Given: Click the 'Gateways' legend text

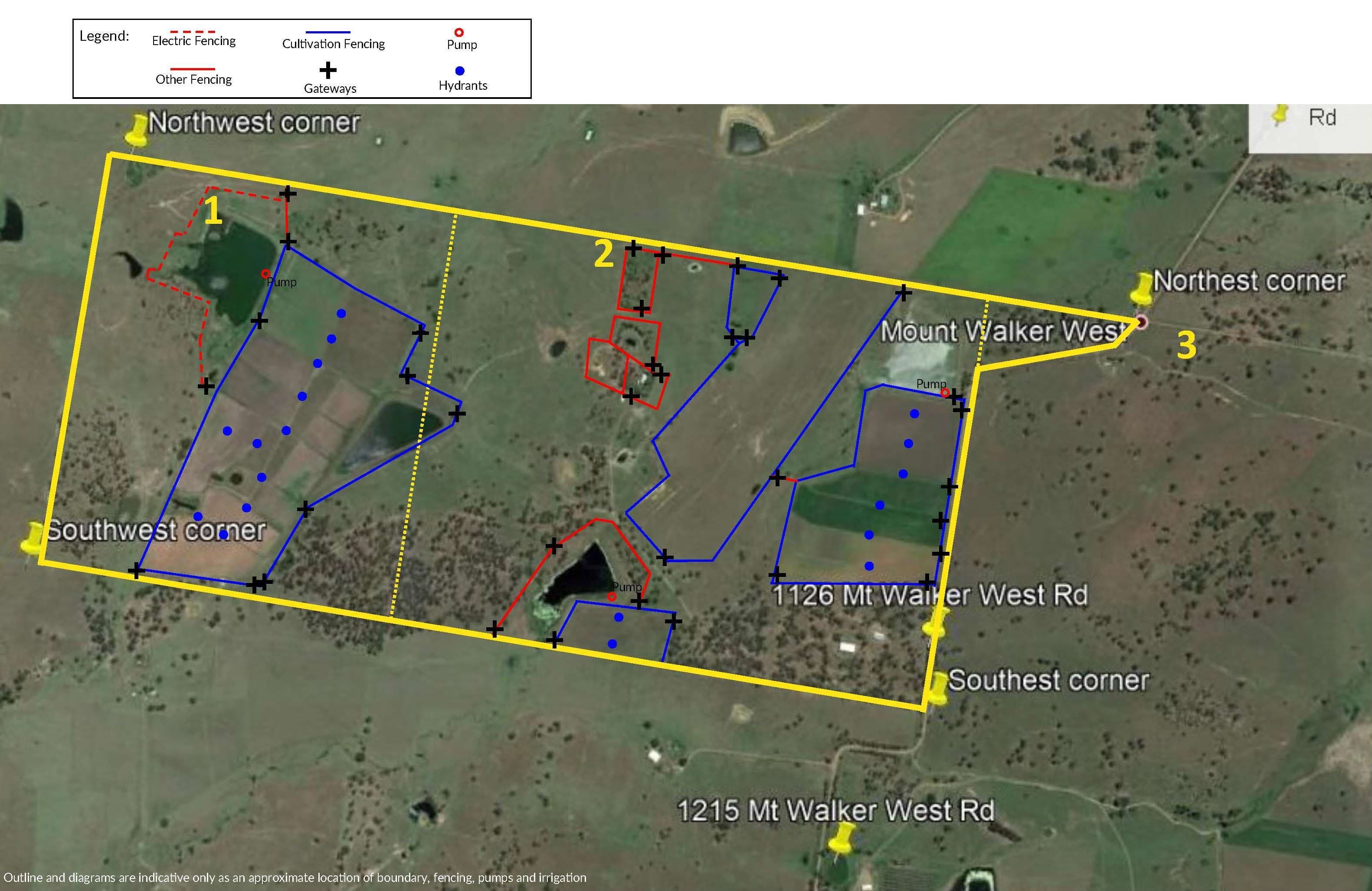Looking at the screenshot, I should tap(331, 89).
